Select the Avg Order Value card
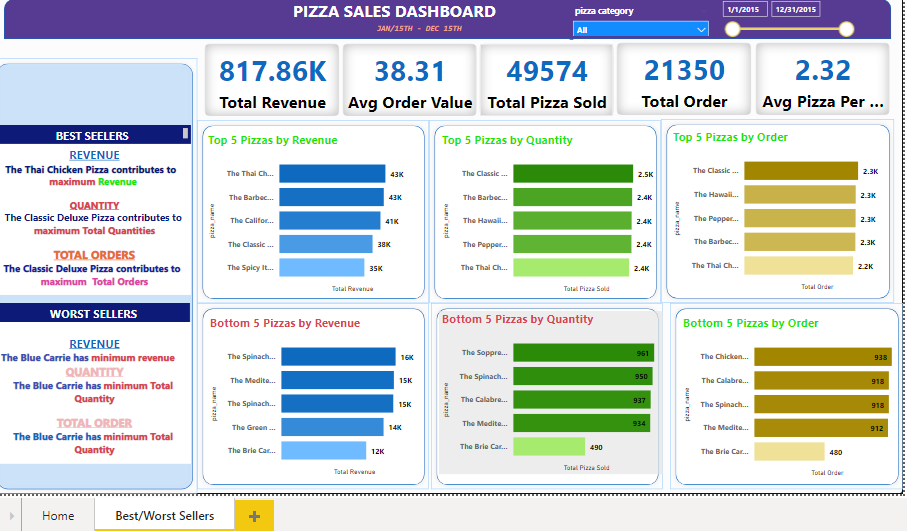Screen dimensions: 907x531 click(x=409, y=80)
